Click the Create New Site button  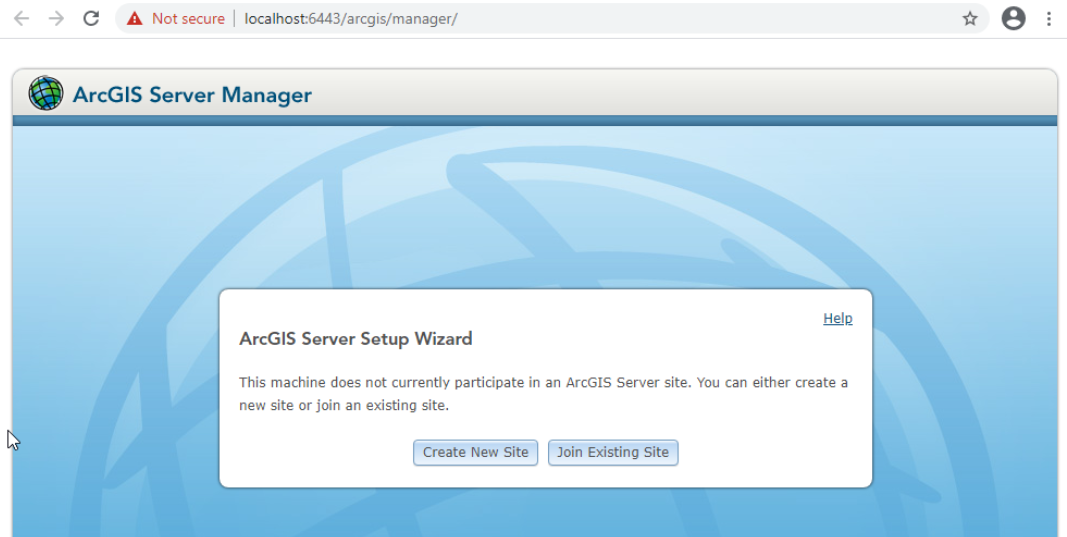(x=476, y=453)
